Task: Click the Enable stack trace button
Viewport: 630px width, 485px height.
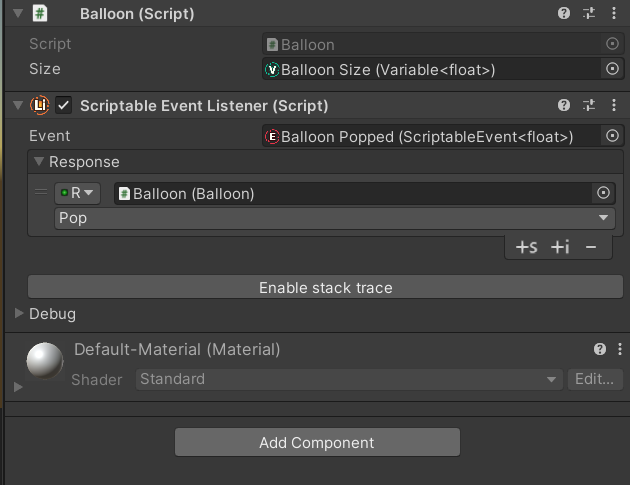Action: [325, 287]
